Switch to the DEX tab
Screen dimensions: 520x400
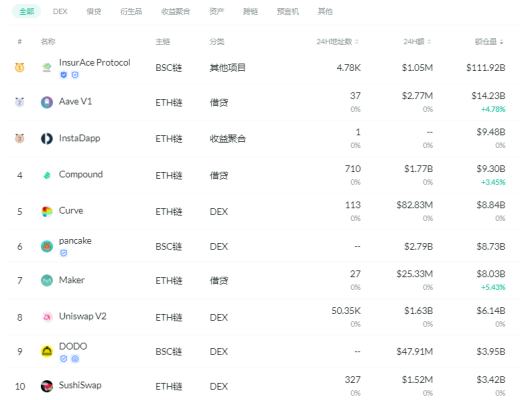click(x=60, y=12)
